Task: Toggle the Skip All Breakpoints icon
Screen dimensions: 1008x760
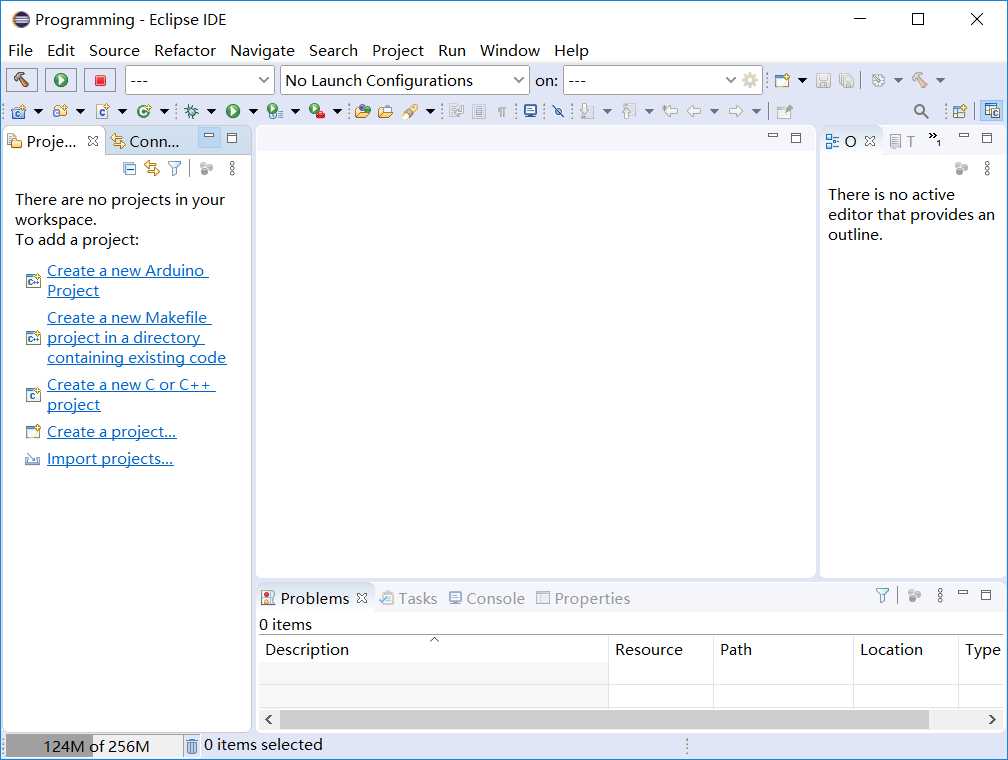Action: click(x=559, y=111)
